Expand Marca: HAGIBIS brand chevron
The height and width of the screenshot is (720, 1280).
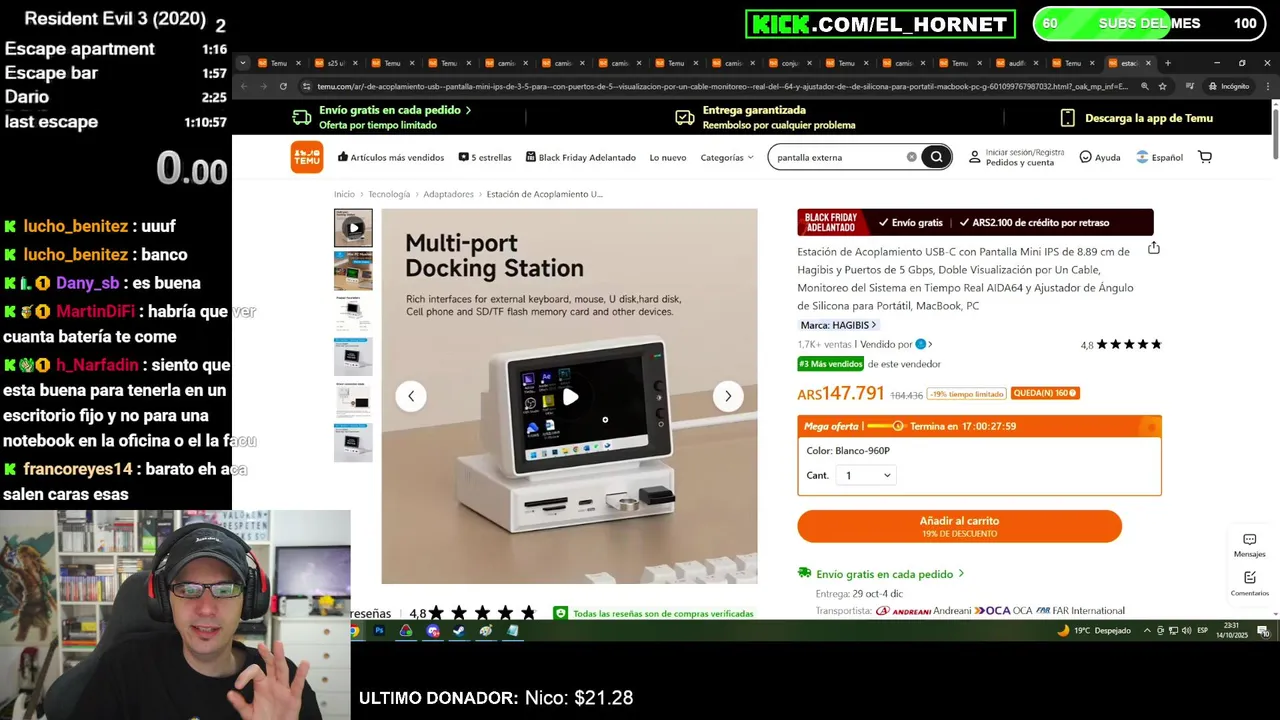click(x=874, y=325)
